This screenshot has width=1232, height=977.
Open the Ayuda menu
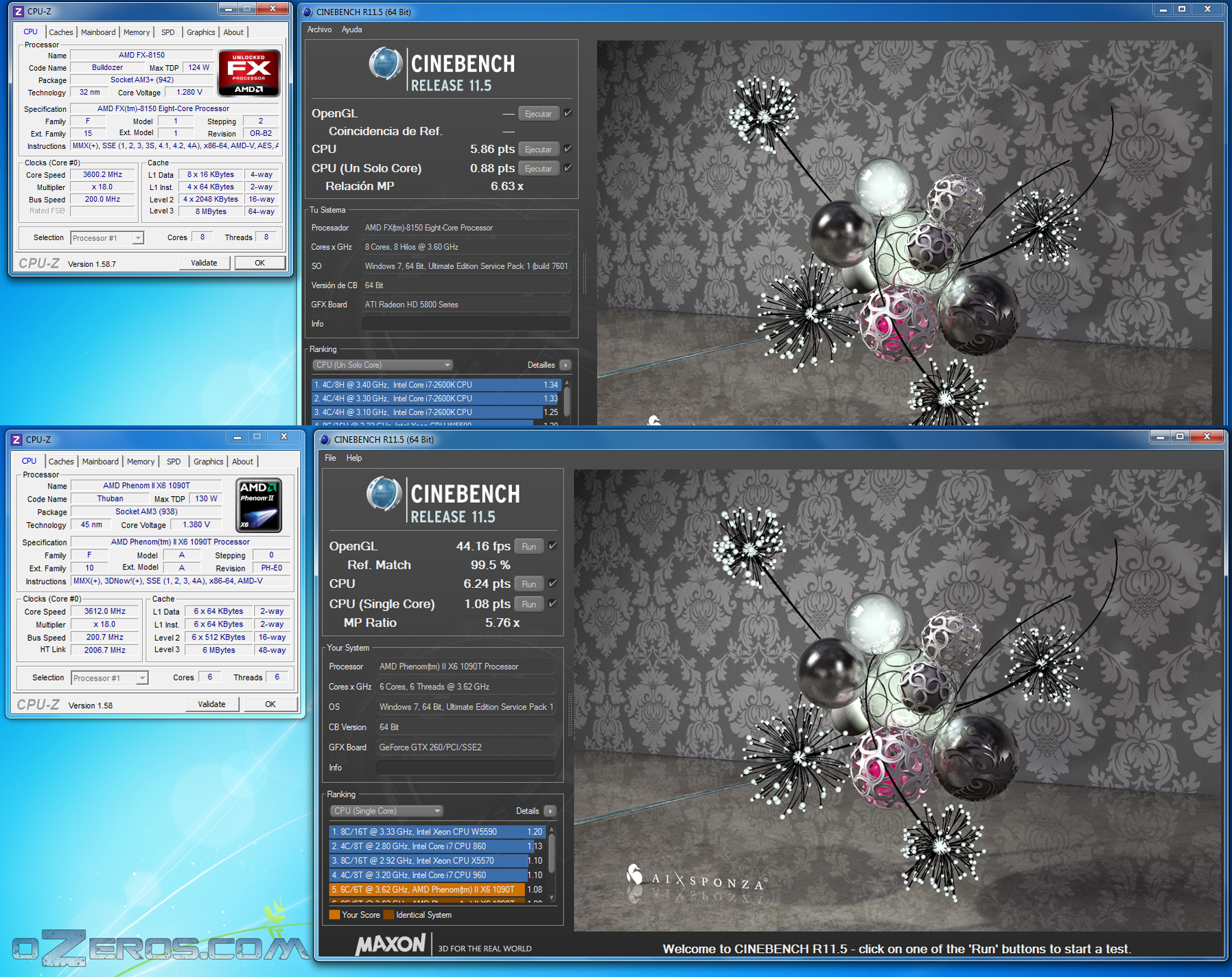[351, 30]
